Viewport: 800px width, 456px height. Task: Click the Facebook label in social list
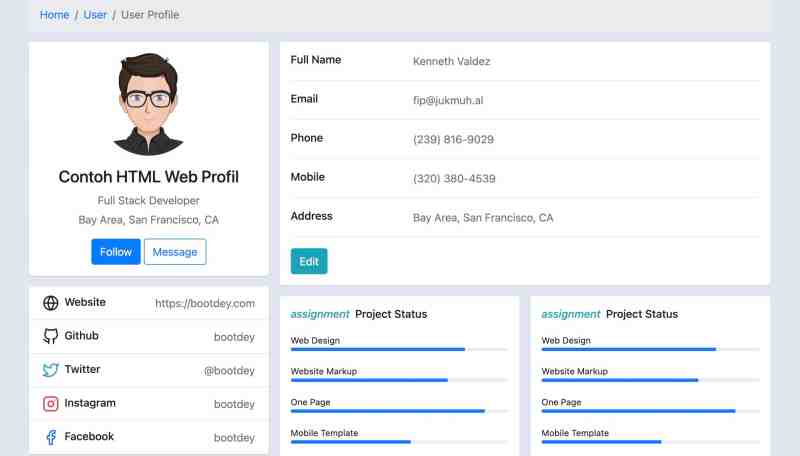[89, 437]
